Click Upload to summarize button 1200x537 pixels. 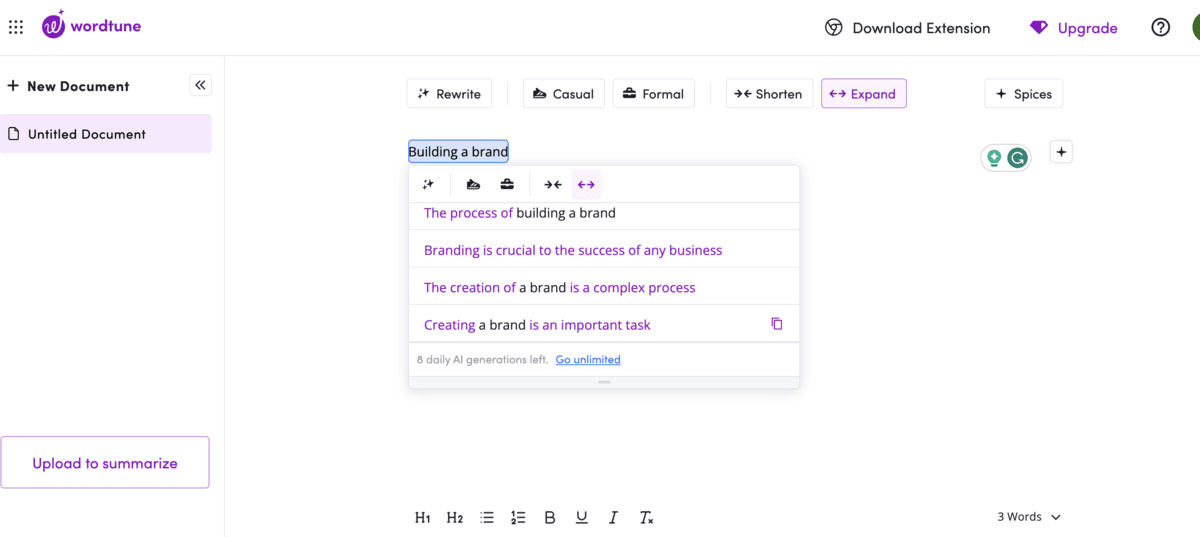[105, 463]
